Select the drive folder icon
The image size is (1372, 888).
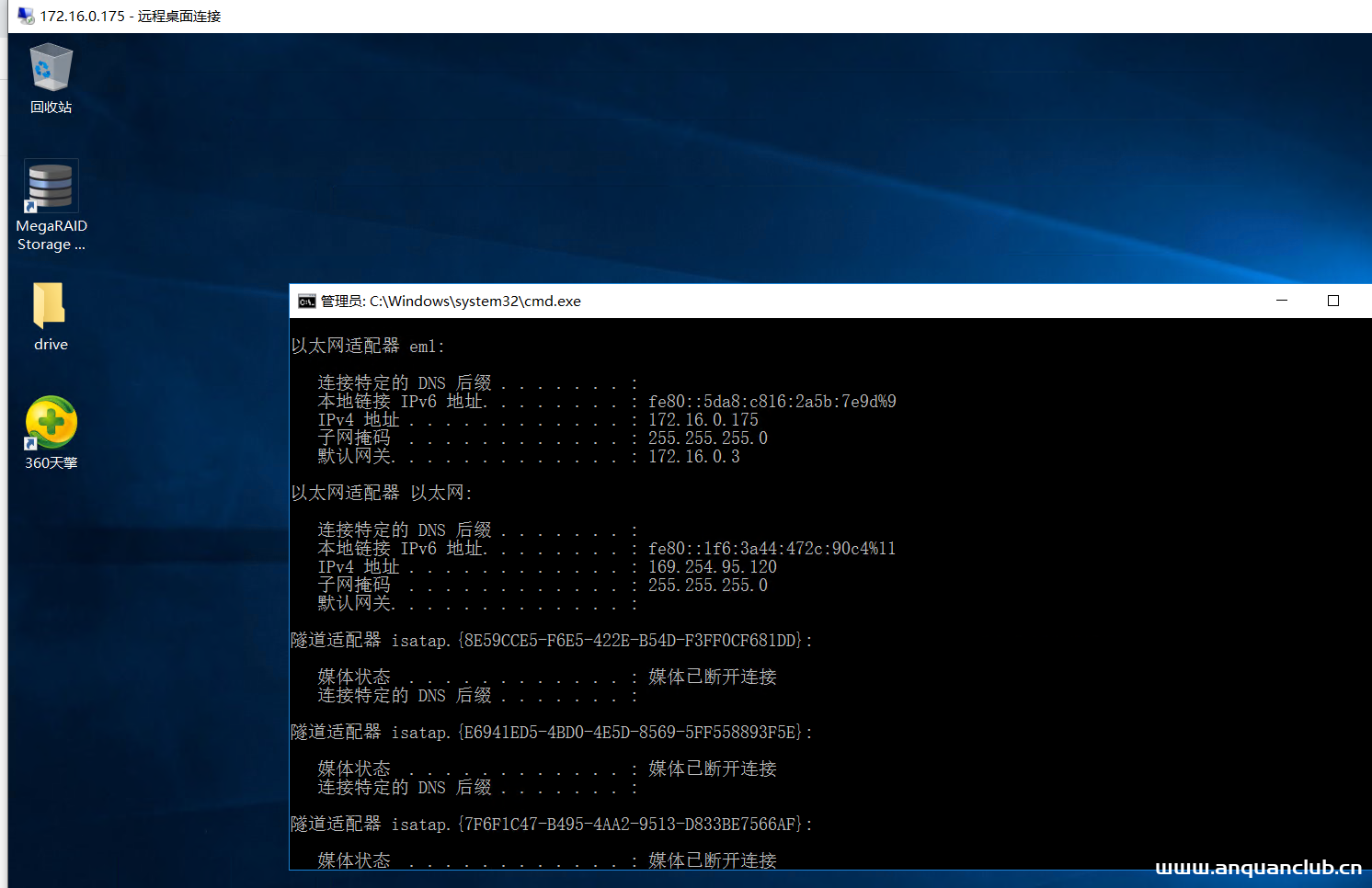click(50, 305)
